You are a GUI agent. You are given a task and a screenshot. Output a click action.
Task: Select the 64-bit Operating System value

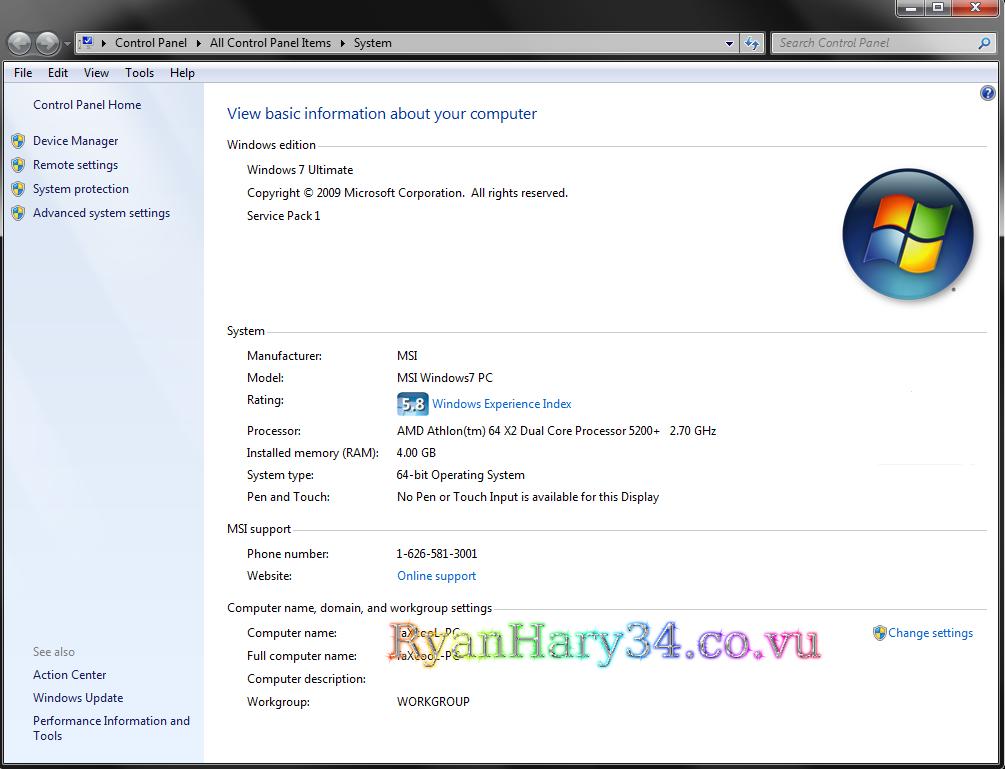(x=460, y=475)
